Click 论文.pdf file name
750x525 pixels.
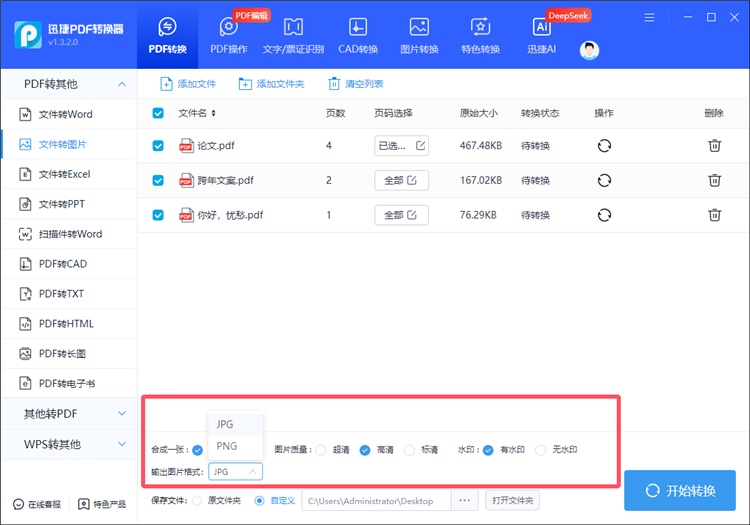pyautogui.click(x=216, y=146)
